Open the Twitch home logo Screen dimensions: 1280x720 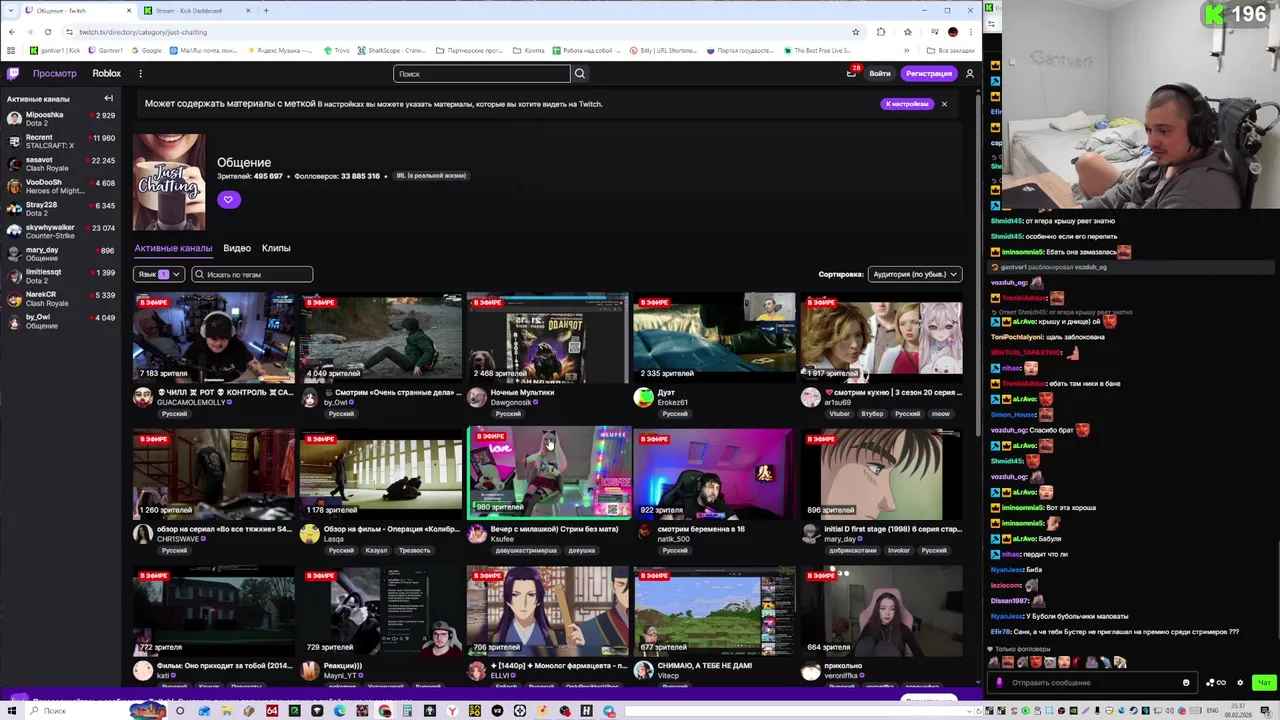click(13, 73)
